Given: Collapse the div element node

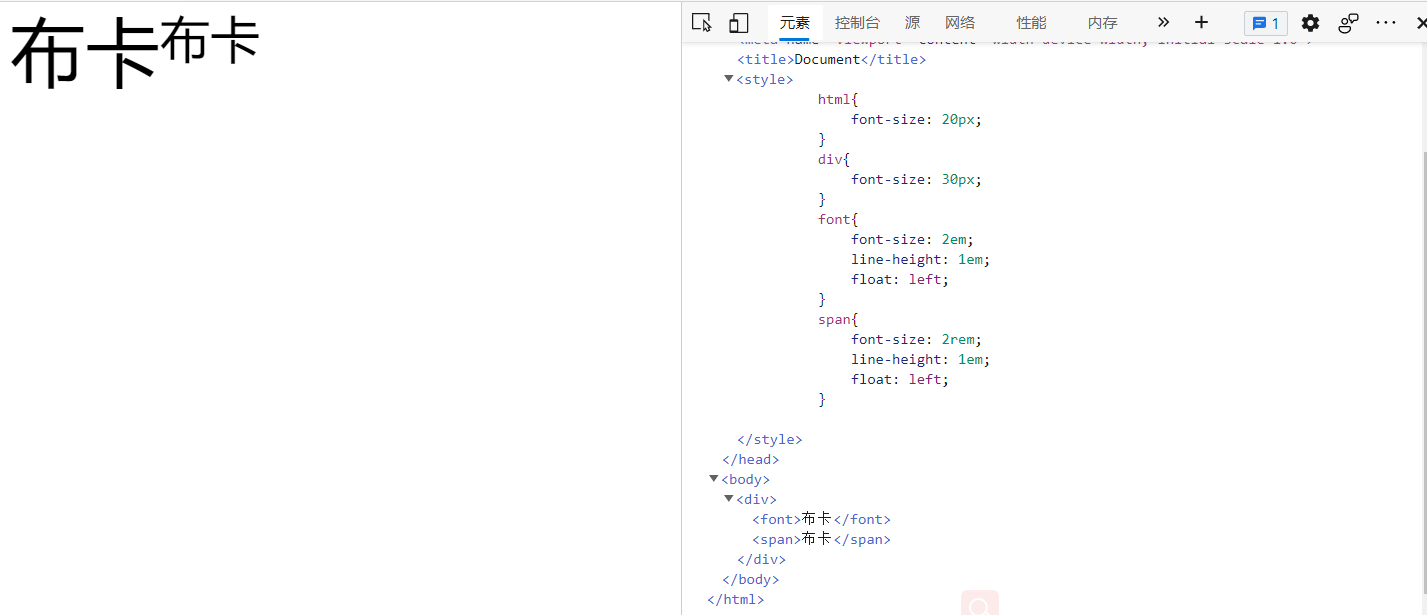Looking at the screenshot, I should pyautogui.click(x=729, y=499).
